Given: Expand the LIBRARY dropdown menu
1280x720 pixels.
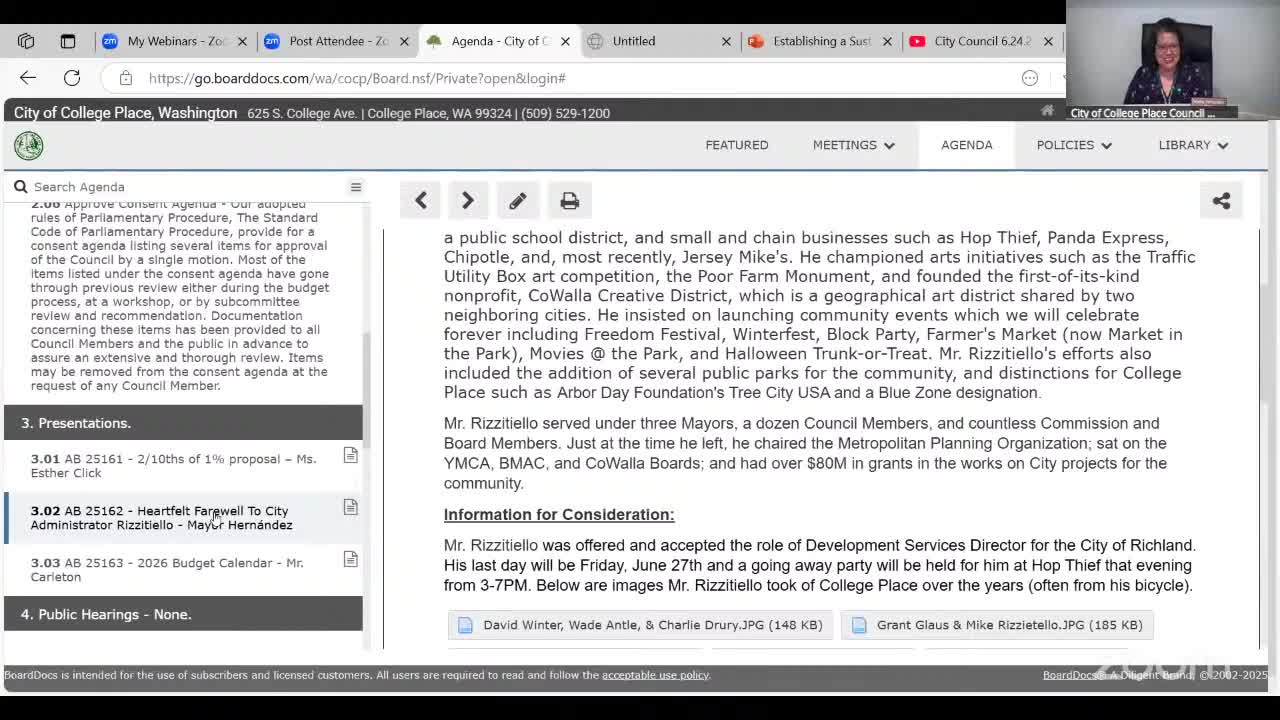Looking at the screenshot, I should [1193, 145].
